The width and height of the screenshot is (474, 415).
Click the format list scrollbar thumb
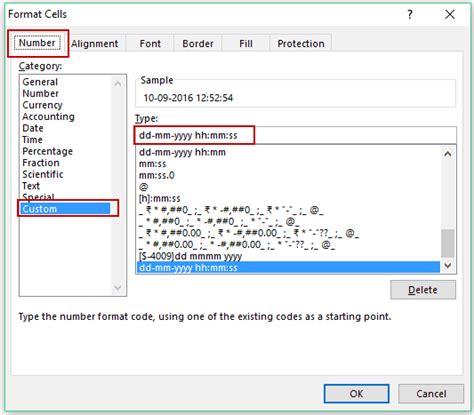(448, 243)
